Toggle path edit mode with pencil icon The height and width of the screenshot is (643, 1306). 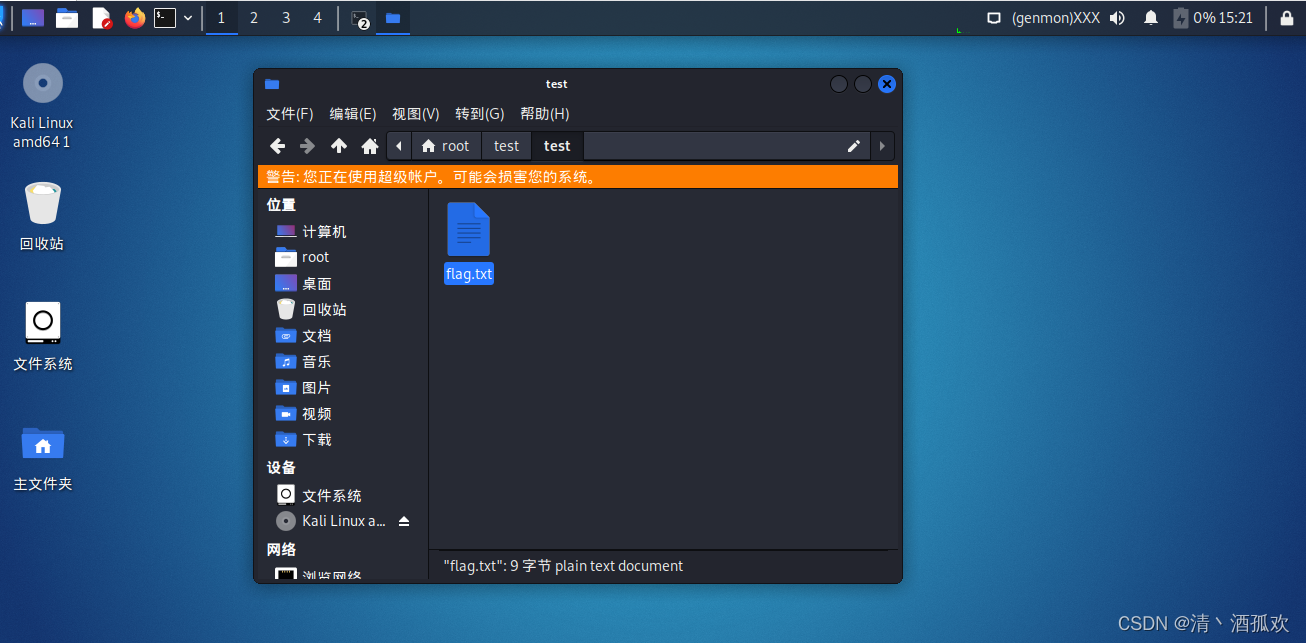[x=854, y=146]
